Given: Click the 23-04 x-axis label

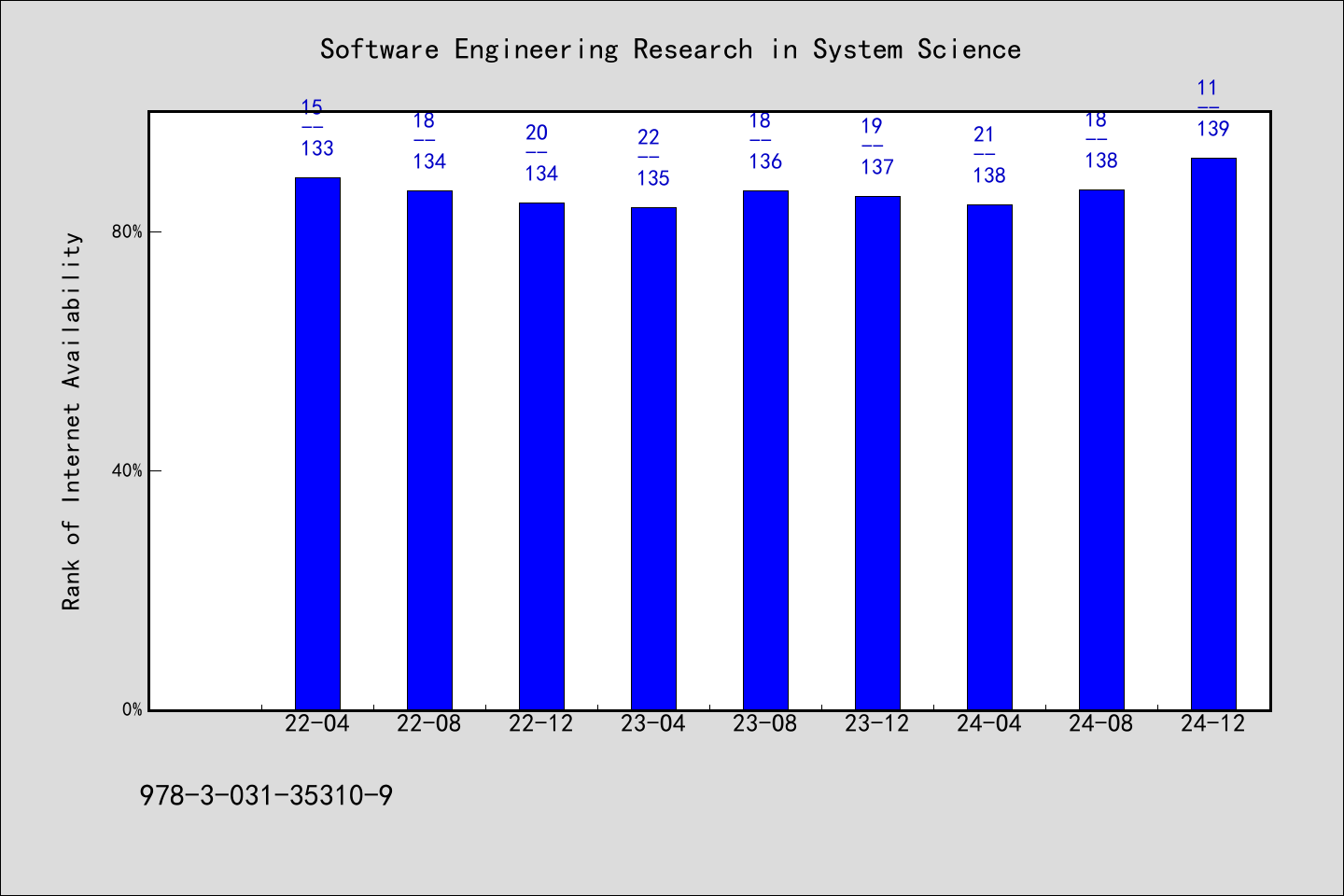Looking at the screenshot, I should click(x=653, y=724).
